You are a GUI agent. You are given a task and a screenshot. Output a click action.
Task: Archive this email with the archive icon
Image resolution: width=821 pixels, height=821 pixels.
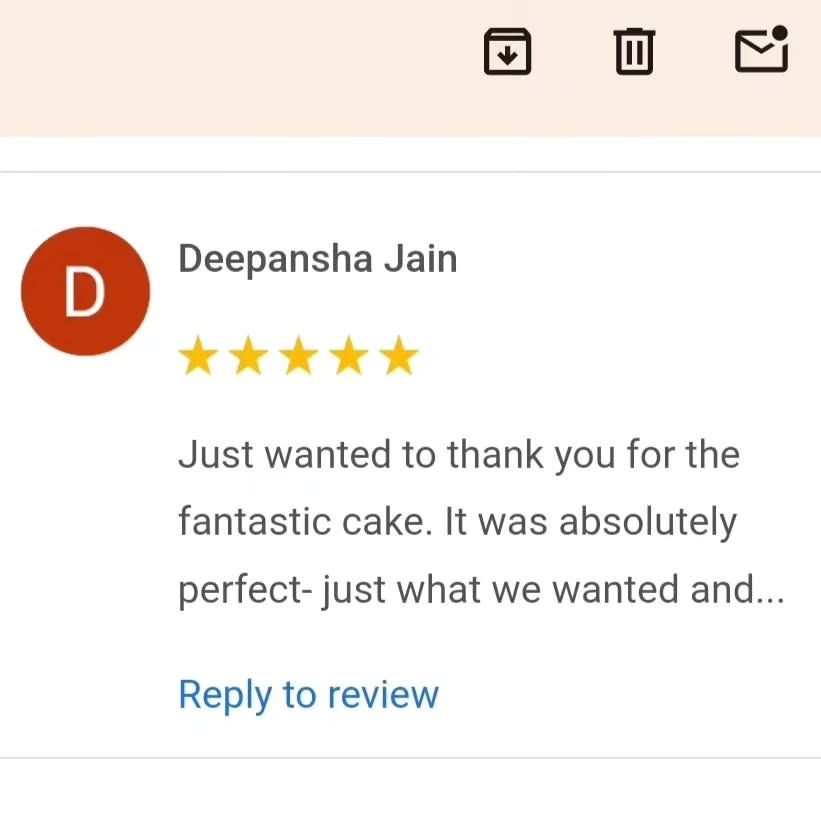tap(507, 51)
